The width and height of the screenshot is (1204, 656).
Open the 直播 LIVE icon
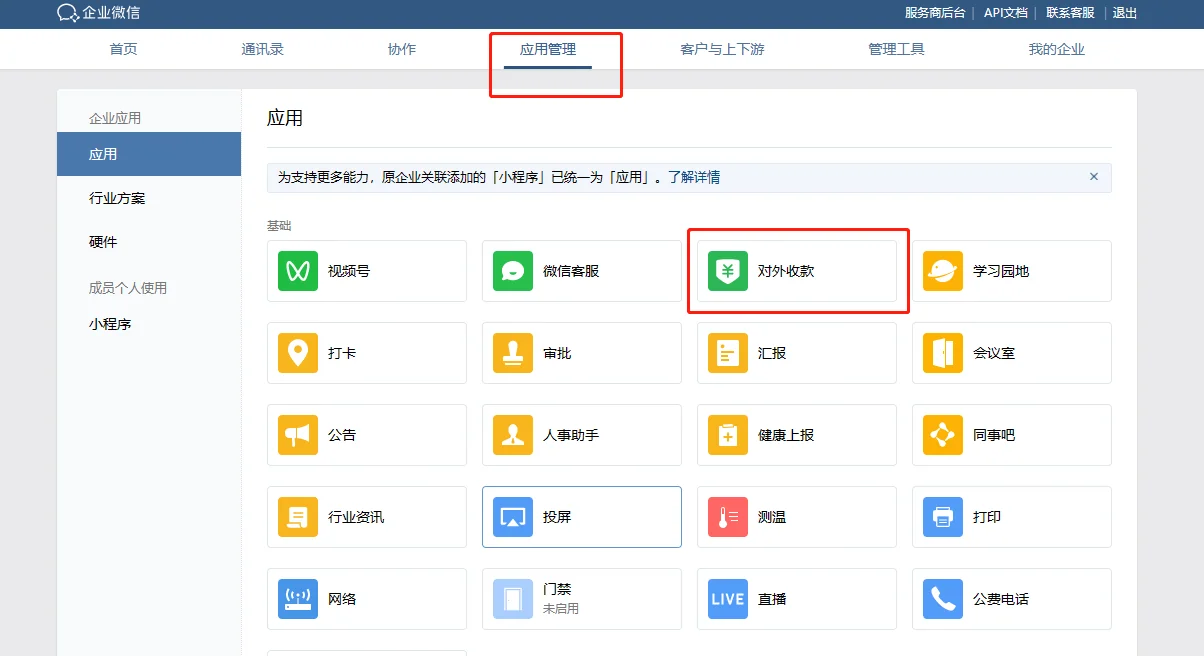tap(728, 599)
